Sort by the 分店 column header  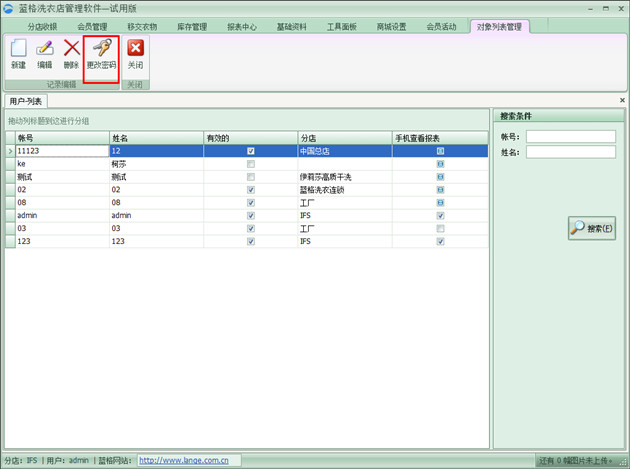click(x=344, y=138)
